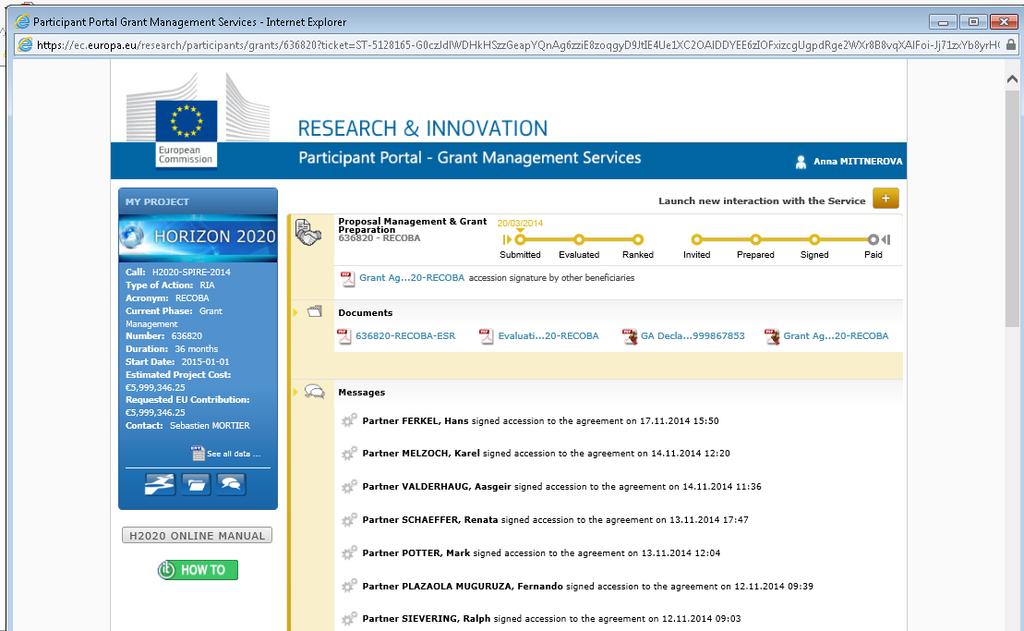Select the Prepared stage marker on timeline

(x=756, y=240)
